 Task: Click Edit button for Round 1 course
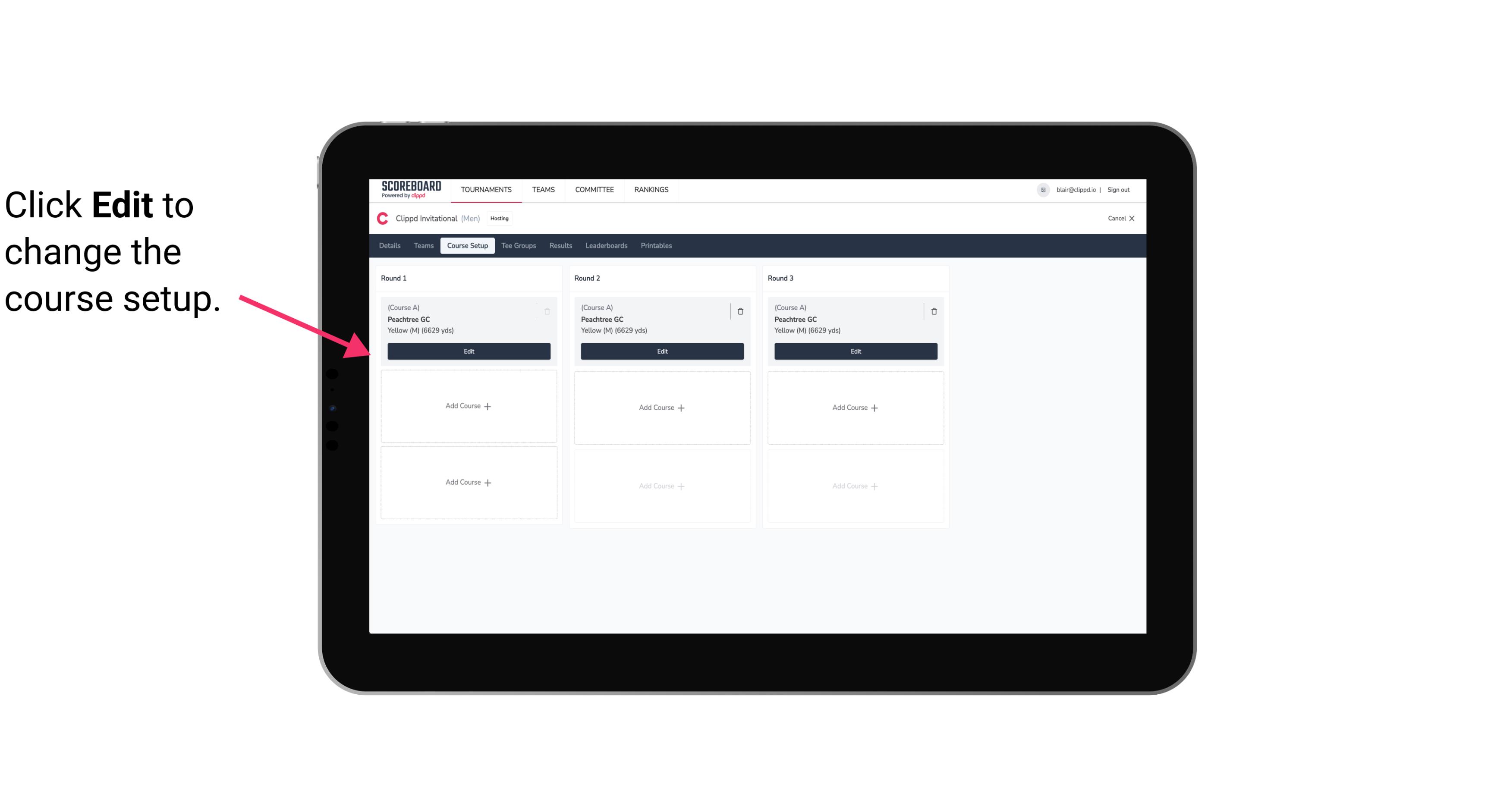469,351
